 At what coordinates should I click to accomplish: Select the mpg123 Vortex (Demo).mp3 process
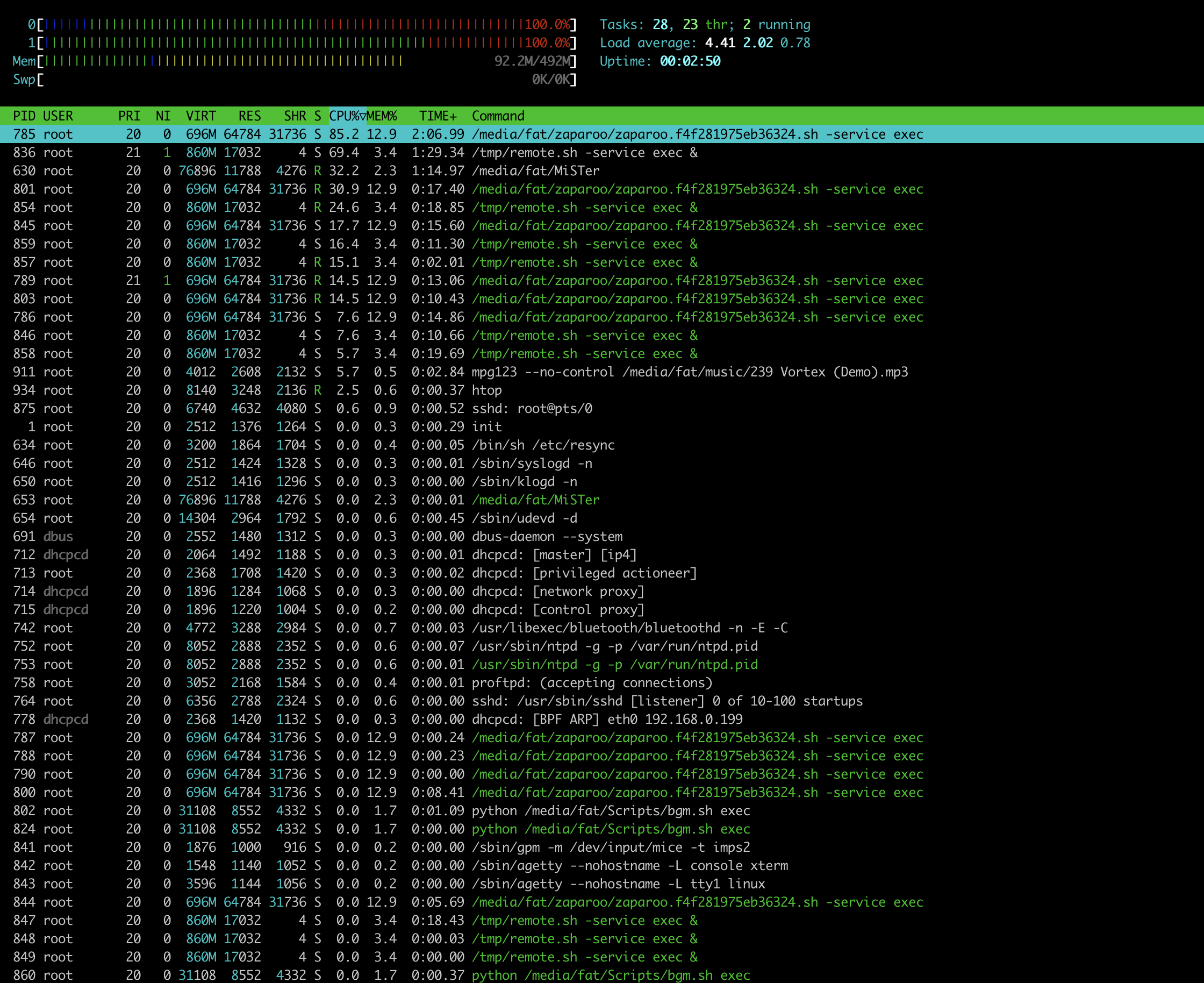point(601,372)
